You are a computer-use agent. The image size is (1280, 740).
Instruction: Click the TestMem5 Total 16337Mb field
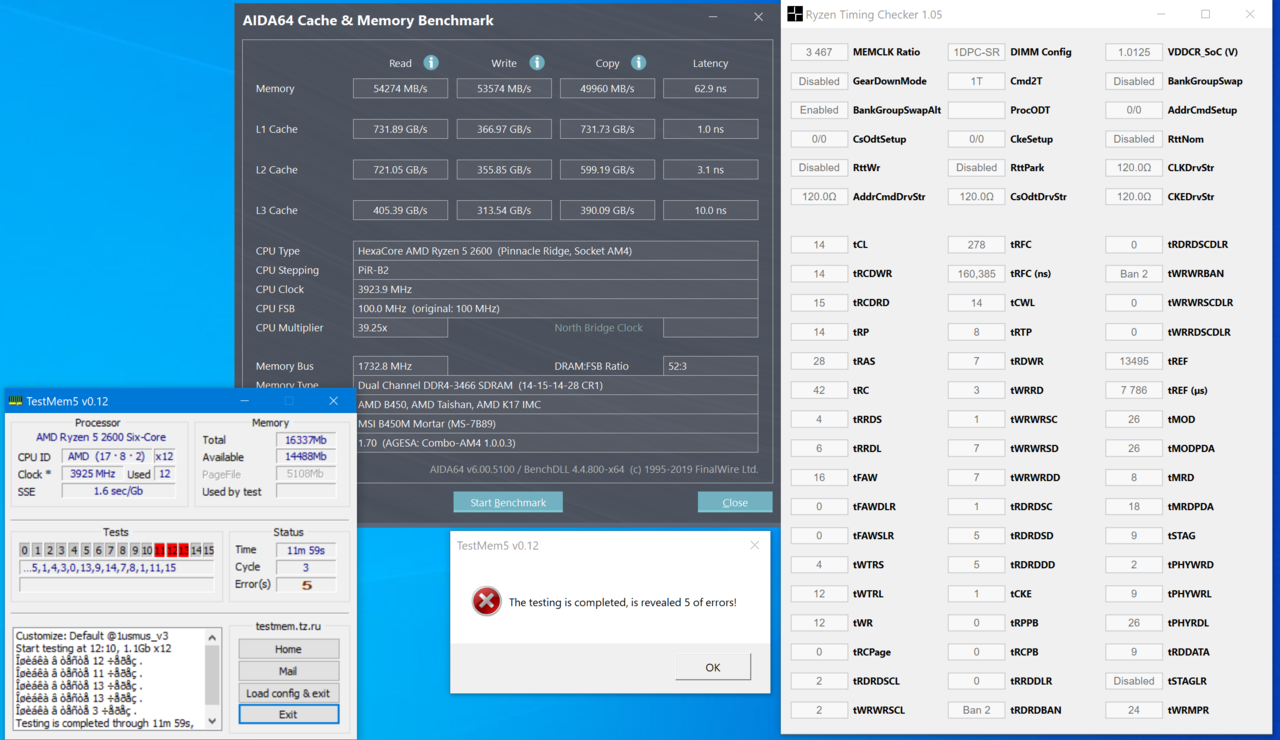click(x=306, y=439)
